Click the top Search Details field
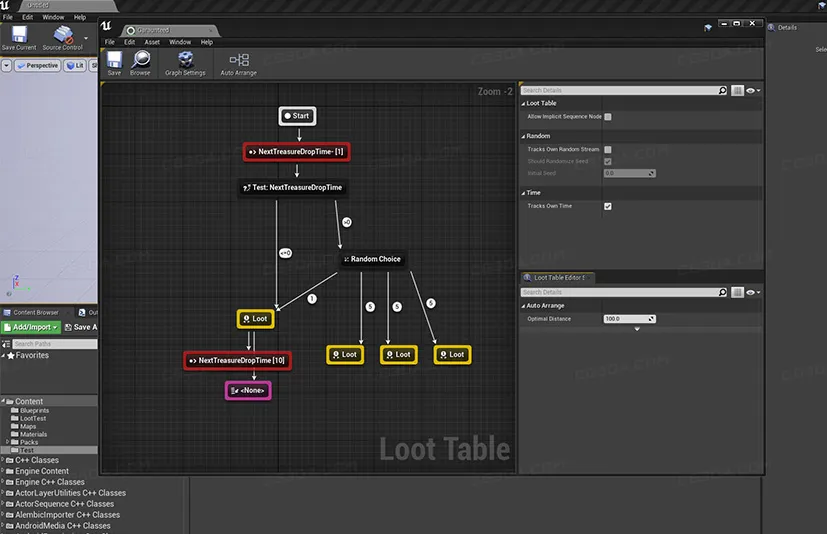Screen dimensions: 827x534 pyautogui.click(x=624, y=91)
